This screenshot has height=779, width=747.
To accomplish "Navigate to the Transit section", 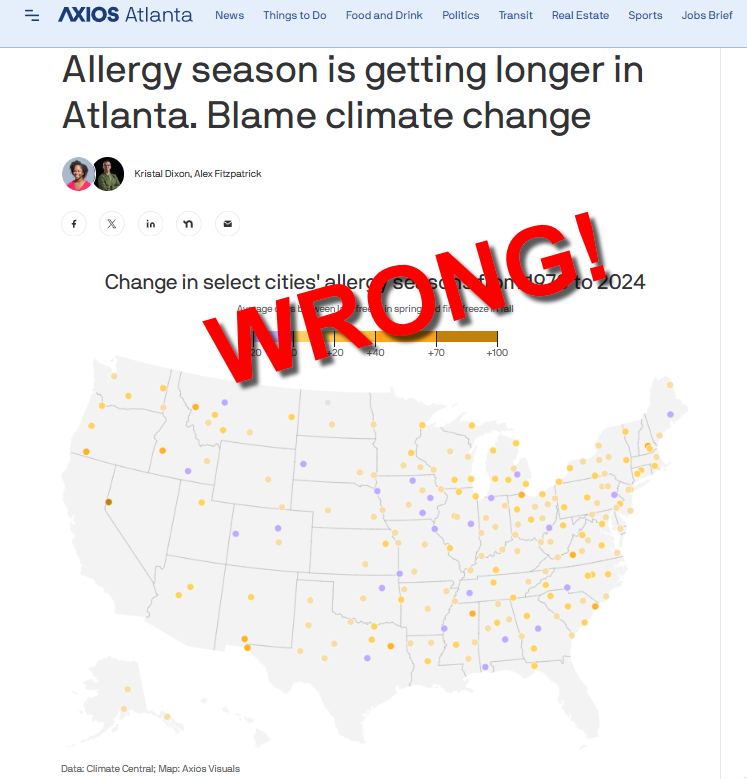I will (x=515, y=16).
